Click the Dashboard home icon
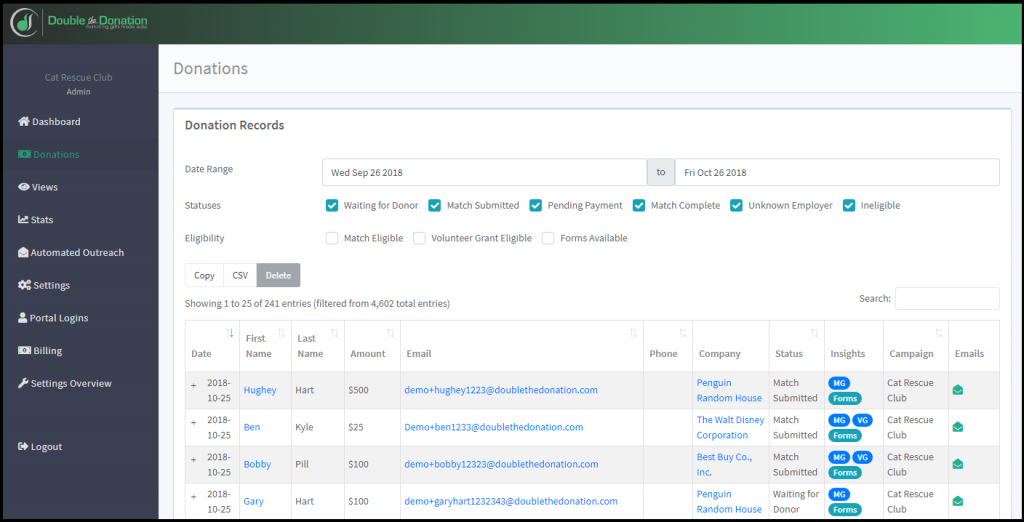 point(24,122)
